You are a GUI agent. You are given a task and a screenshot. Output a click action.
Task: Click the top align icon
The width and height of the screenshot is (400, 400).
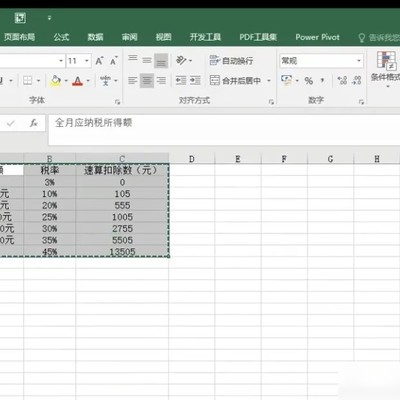pyautogui.click(x=133, y=60)
